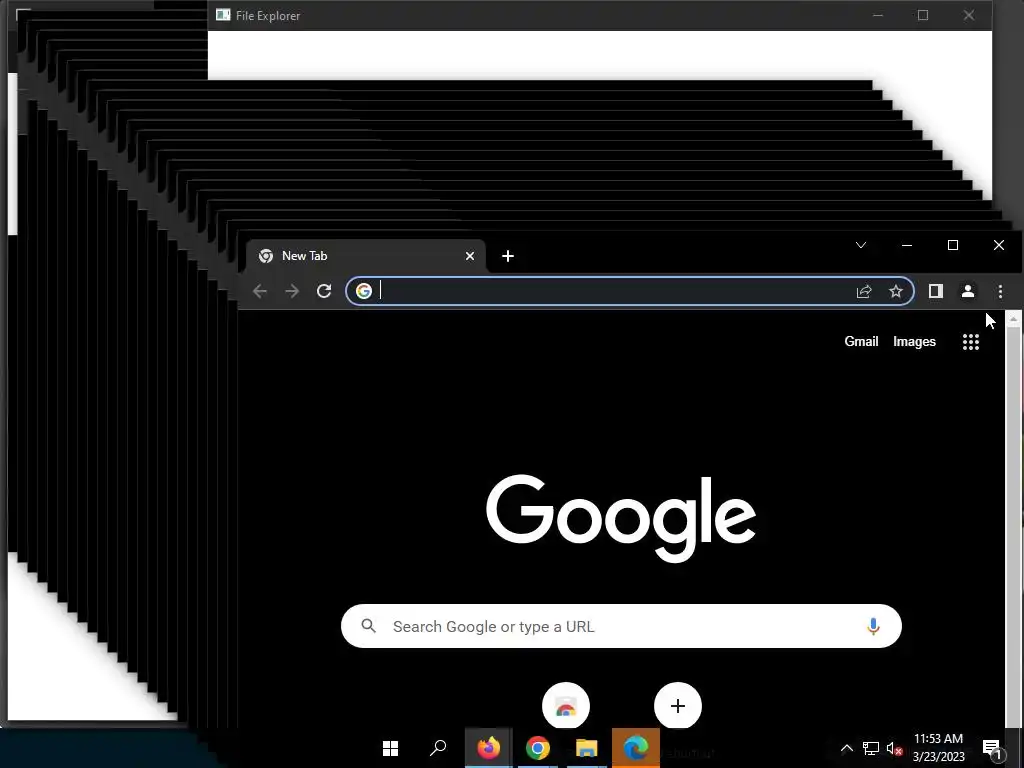Open Microsoft Edge from the taskbar
Image resolution: width=1024 pixels, height=768 pixels.
[635, 748]
